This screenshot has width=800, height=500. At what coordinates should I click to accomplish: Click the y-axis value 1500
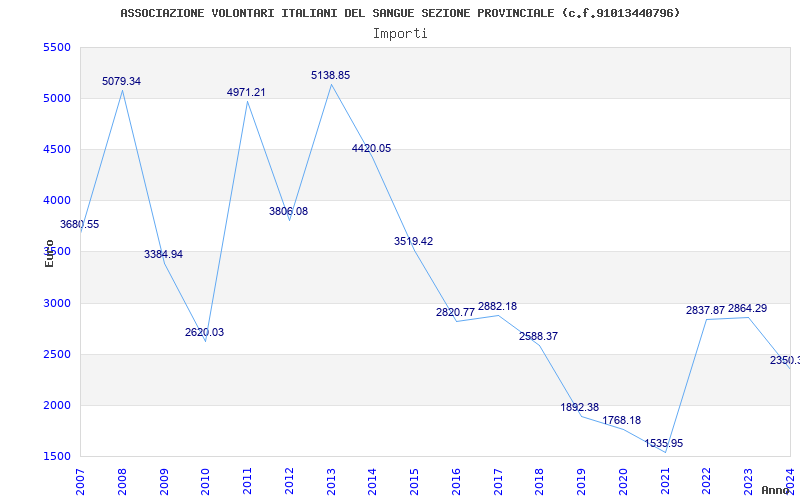(57, 456)
